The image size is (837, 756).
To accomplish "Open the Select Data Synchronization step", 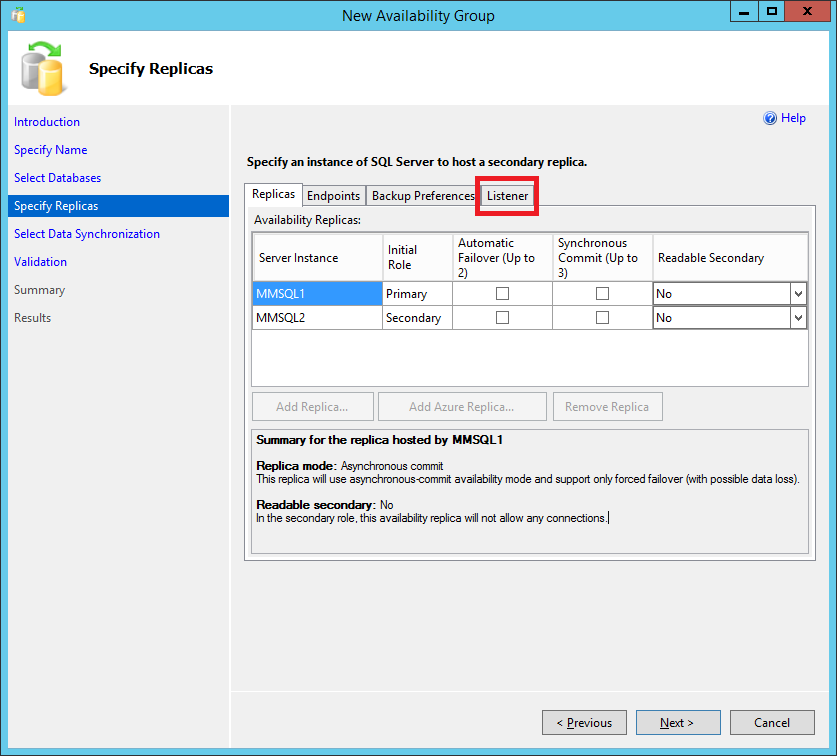I will tap(87, 234).
